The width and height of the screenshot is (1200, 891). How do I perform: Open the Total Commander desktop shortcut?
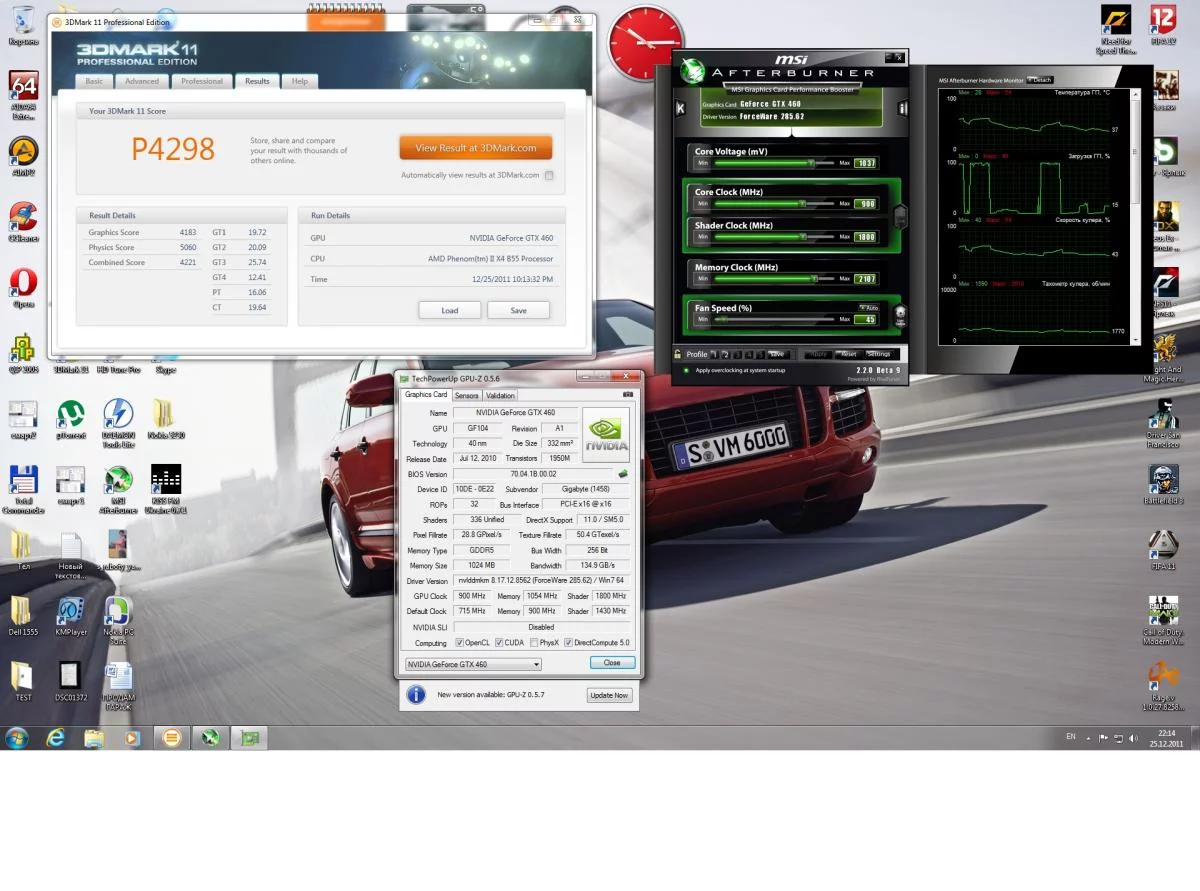(x=23, y=489)
